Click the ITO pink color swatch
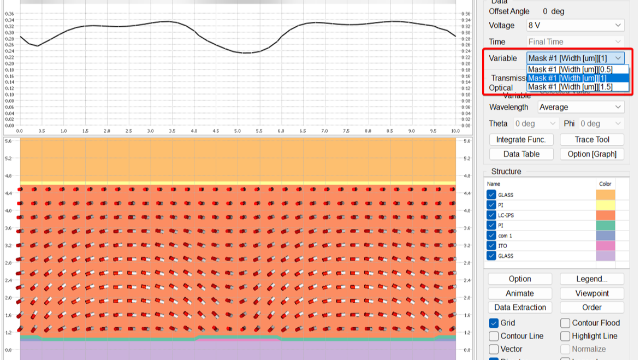Image resolution: width=640 pixels, height=360 pixels. coord(605,246)
